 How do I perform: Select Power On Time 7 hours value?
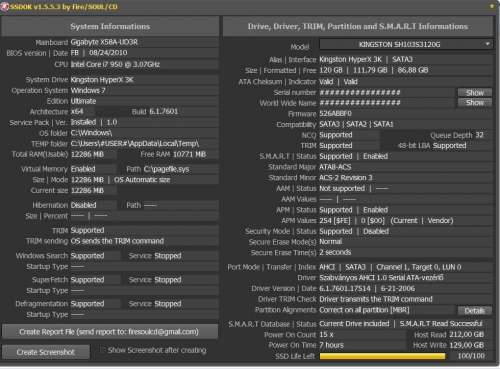331,345
